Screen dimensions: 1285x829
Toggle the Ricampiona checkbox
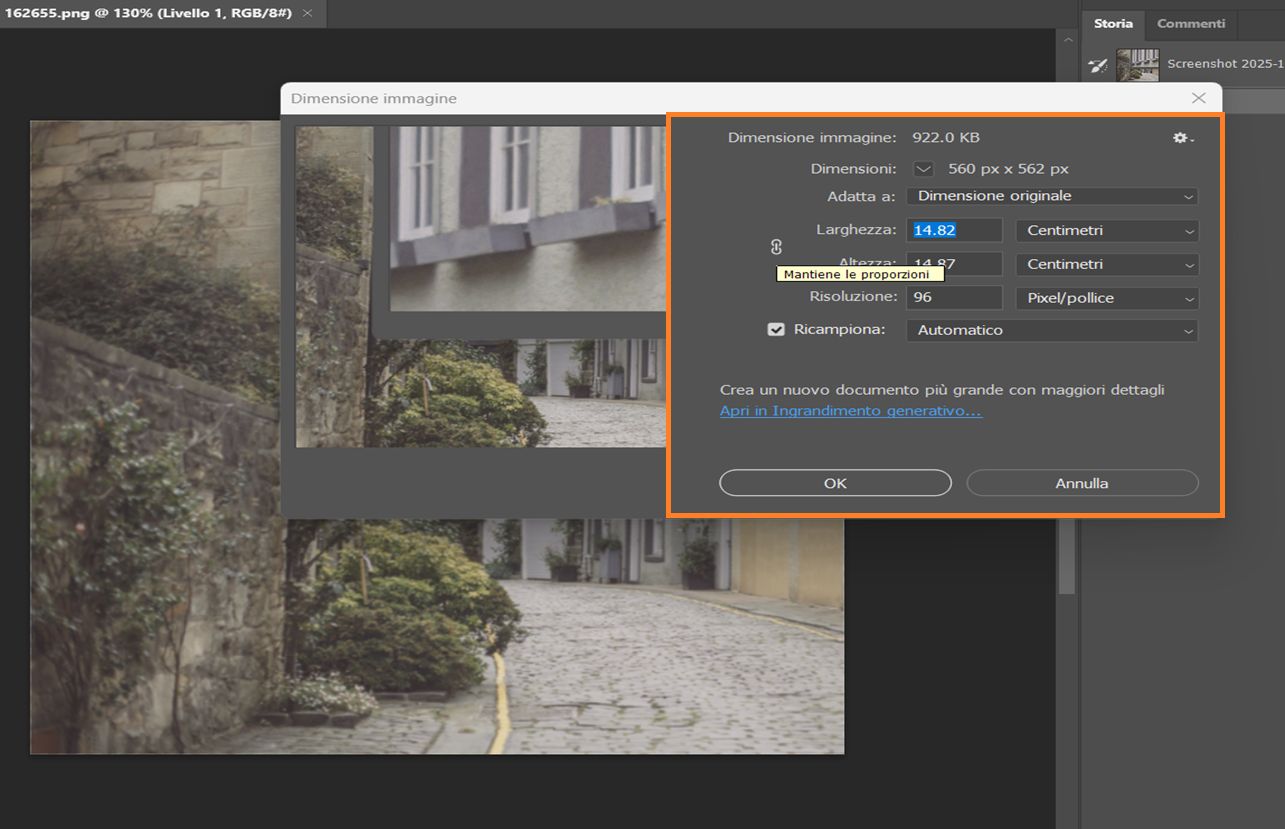[776, 329]
